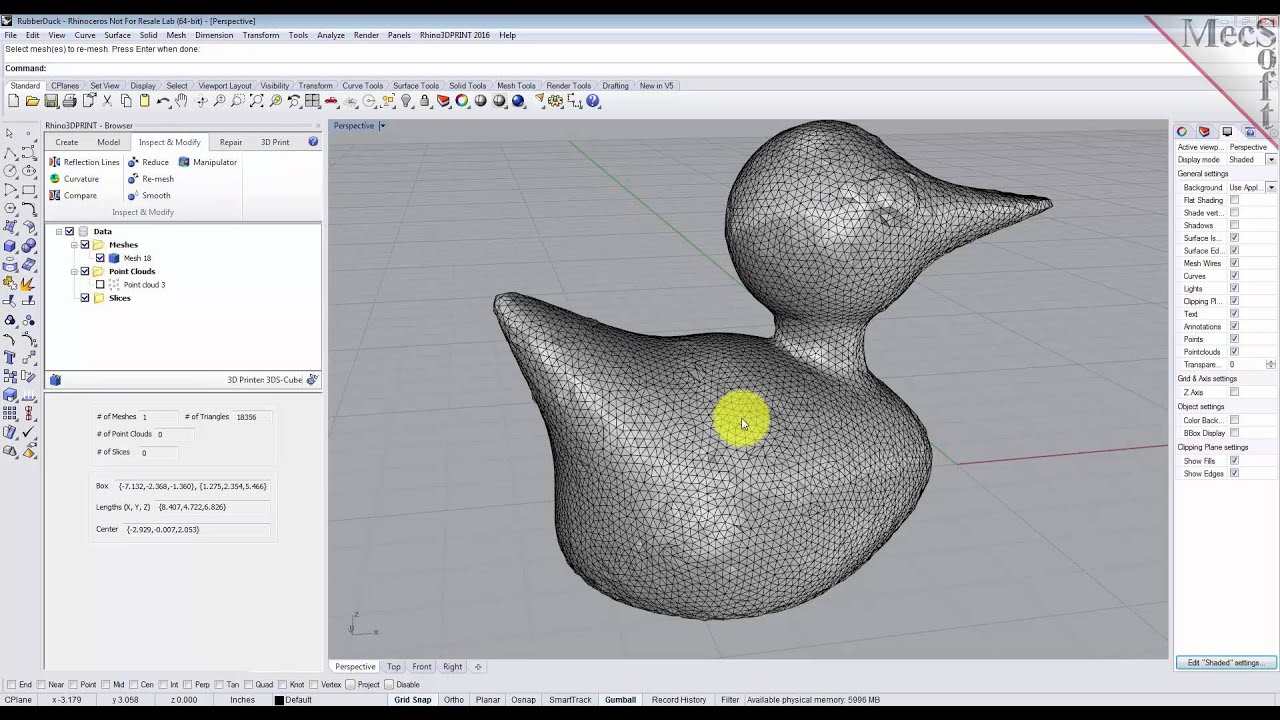Viewport: 1280px width, 720px height.
Task: Toggle the Show Fills checkbox
Action: tap(1234, 461)
